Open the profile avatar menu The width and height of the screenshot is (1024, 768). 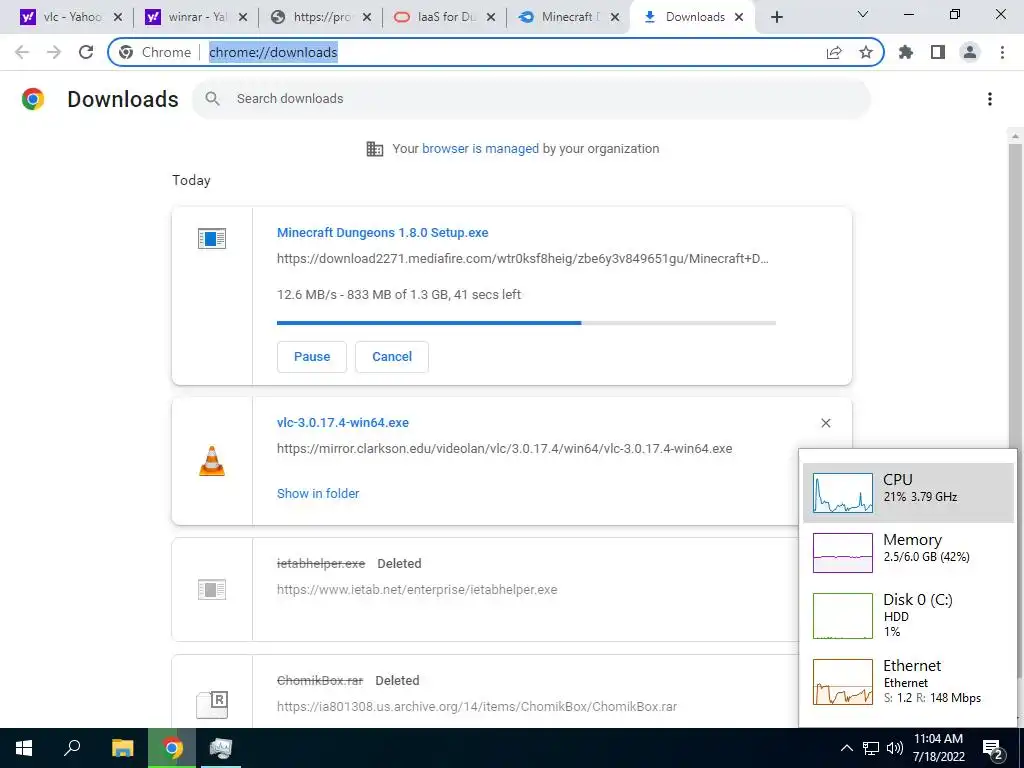[970, 52]
